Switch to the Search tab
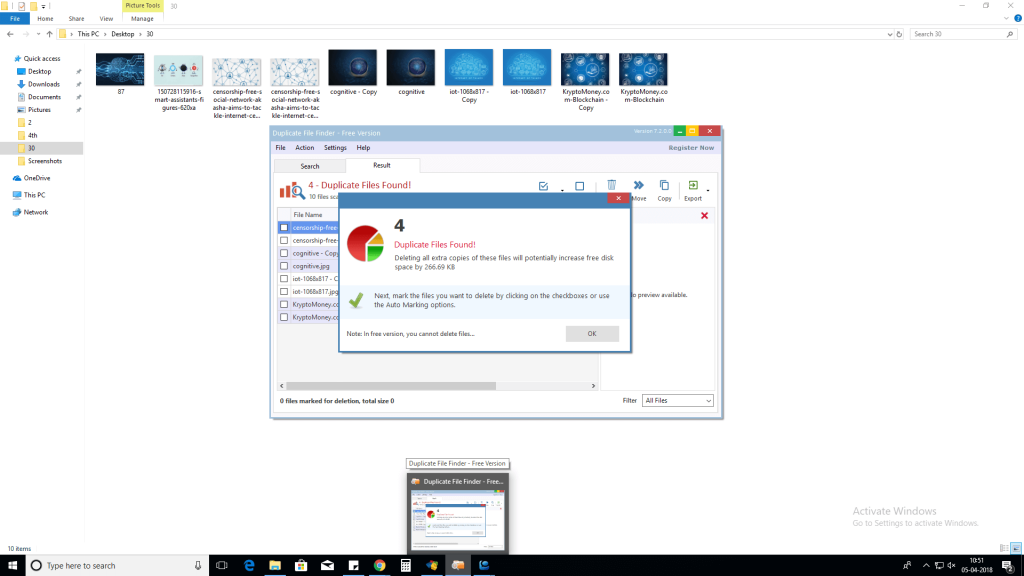 pos(310,167)
